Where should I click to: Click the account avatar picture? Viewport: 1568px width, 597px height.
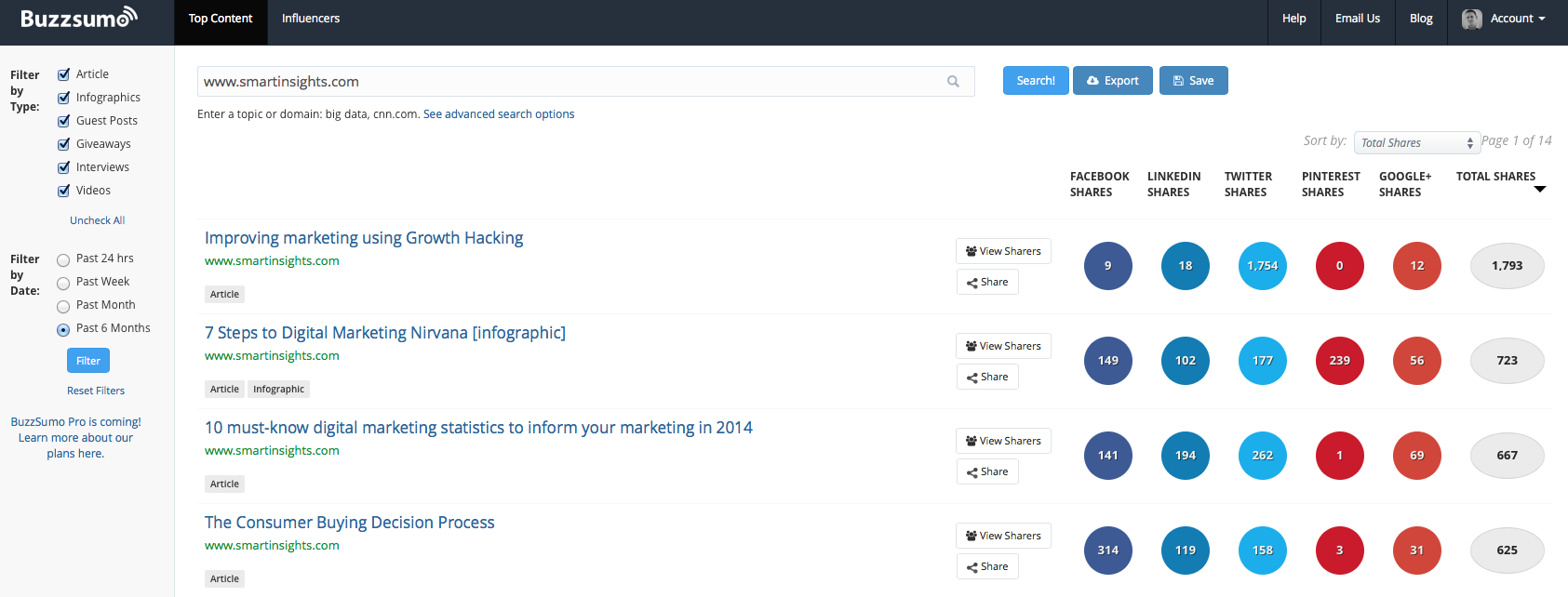(x=1472, y=19)
